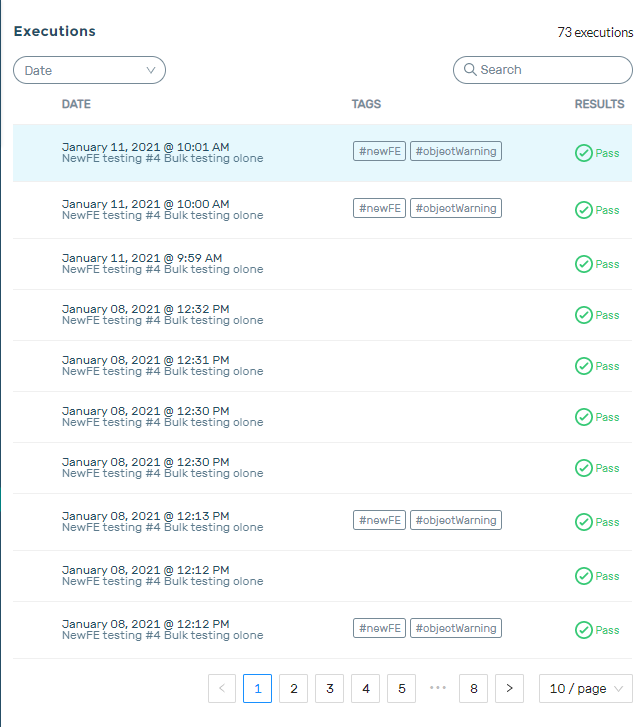Viewport: 644px width, 727px height.
Task: Switch to page 5 in pagination
Action: coord(401,688)
